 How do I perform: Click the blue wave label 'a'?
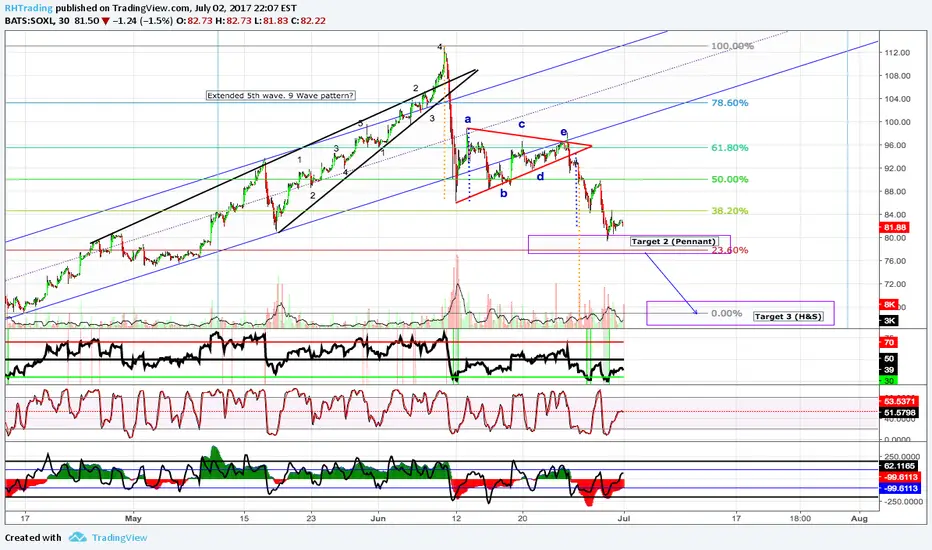(468, 120)
